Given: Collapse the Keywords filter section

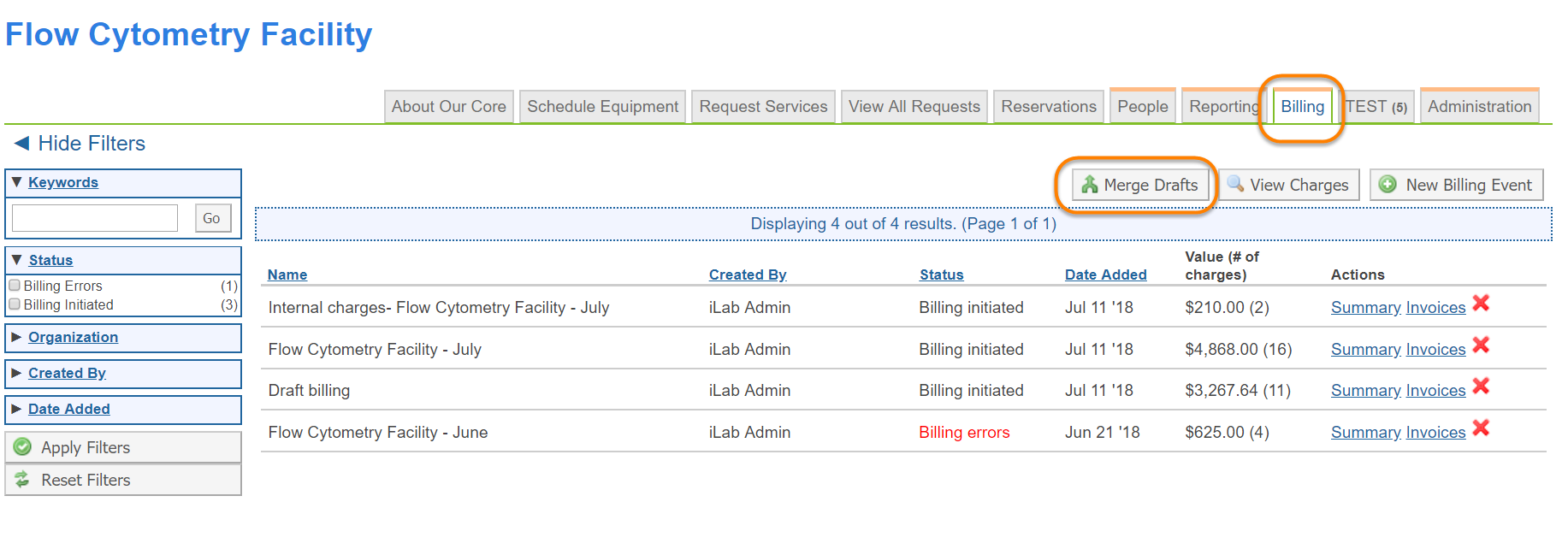Looking at the screenshot, I should (x=62, y=182).
